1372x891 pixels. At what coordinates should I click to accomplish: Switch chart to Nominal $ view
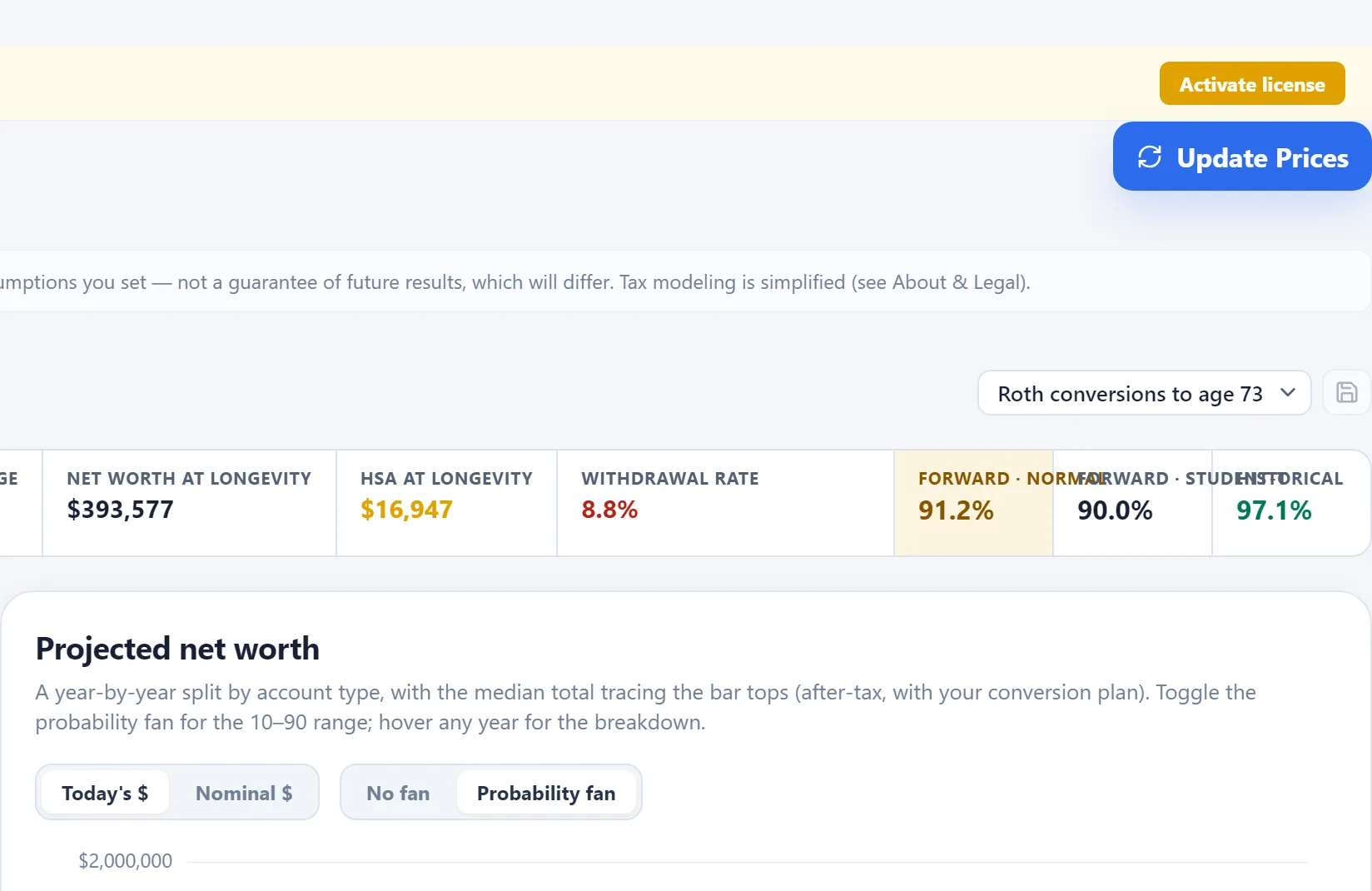click(x=243, y=793)
